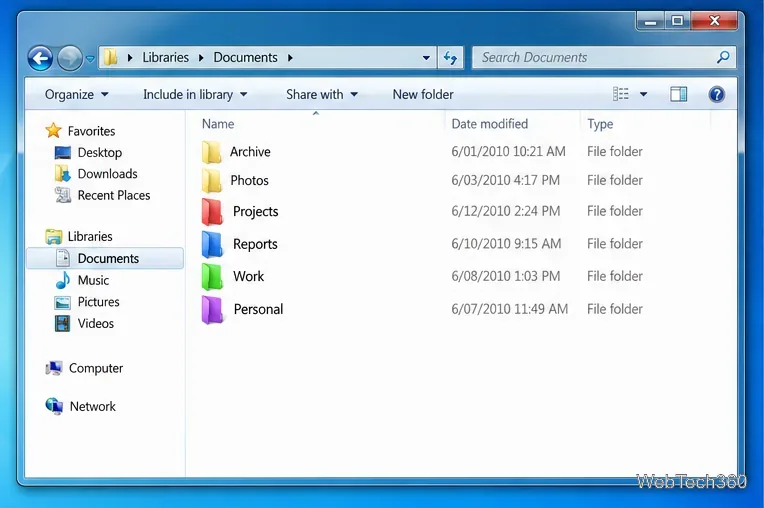This screenshot has width=764, height=508.
Task: Click the Recent Places icon
Action: pos(62,195)
